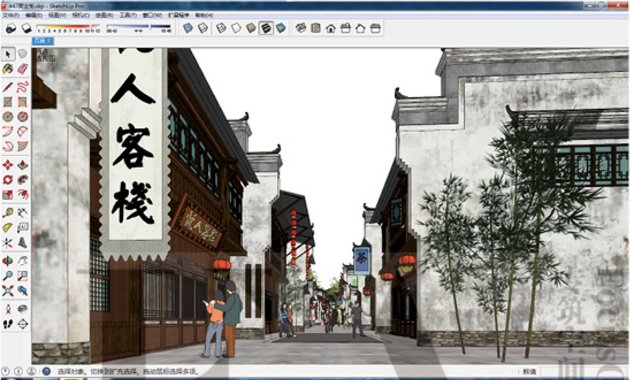Select the Position Camera tool
Viewport: 630px width, 380px height.
pos(8,308)
